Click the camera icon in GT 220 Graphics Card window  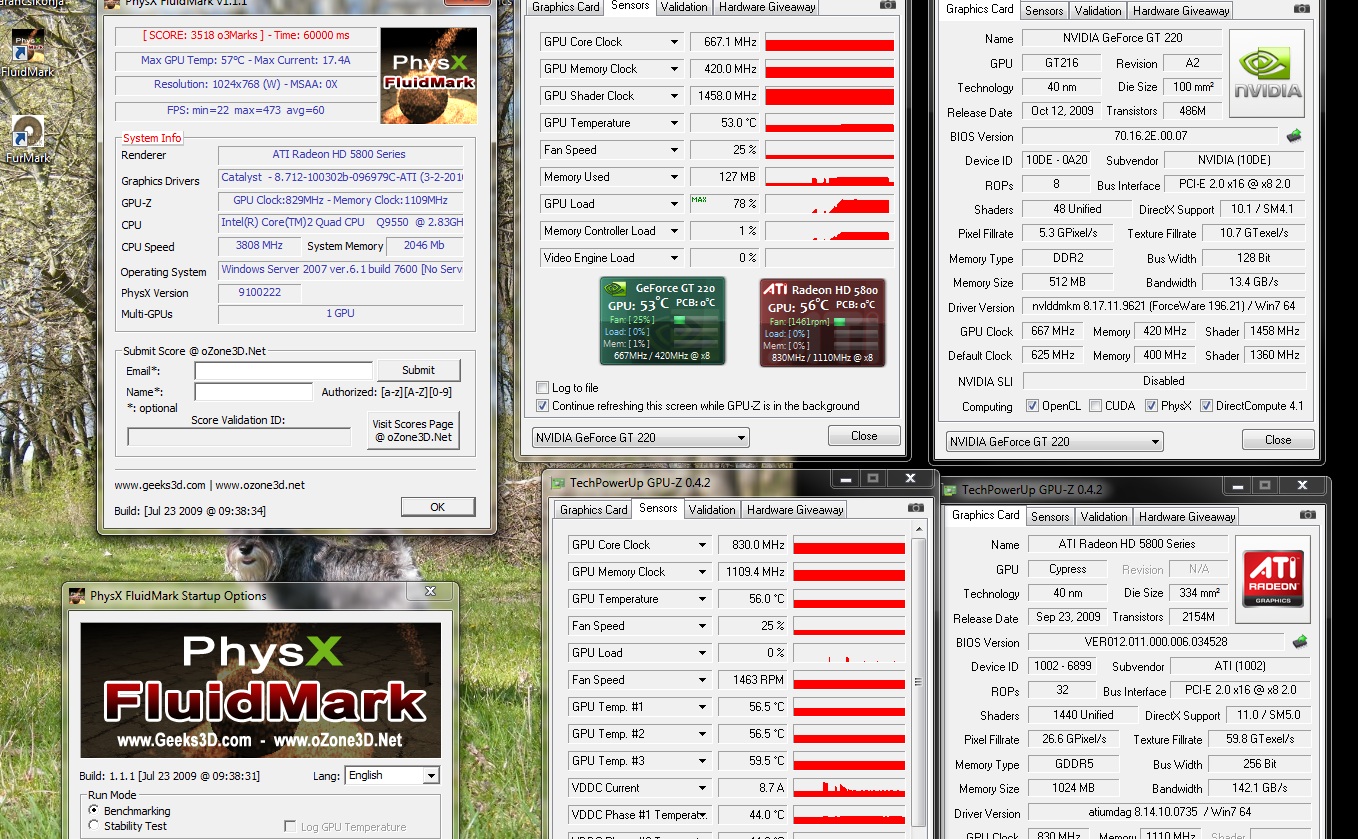(x=1301, y=9)
